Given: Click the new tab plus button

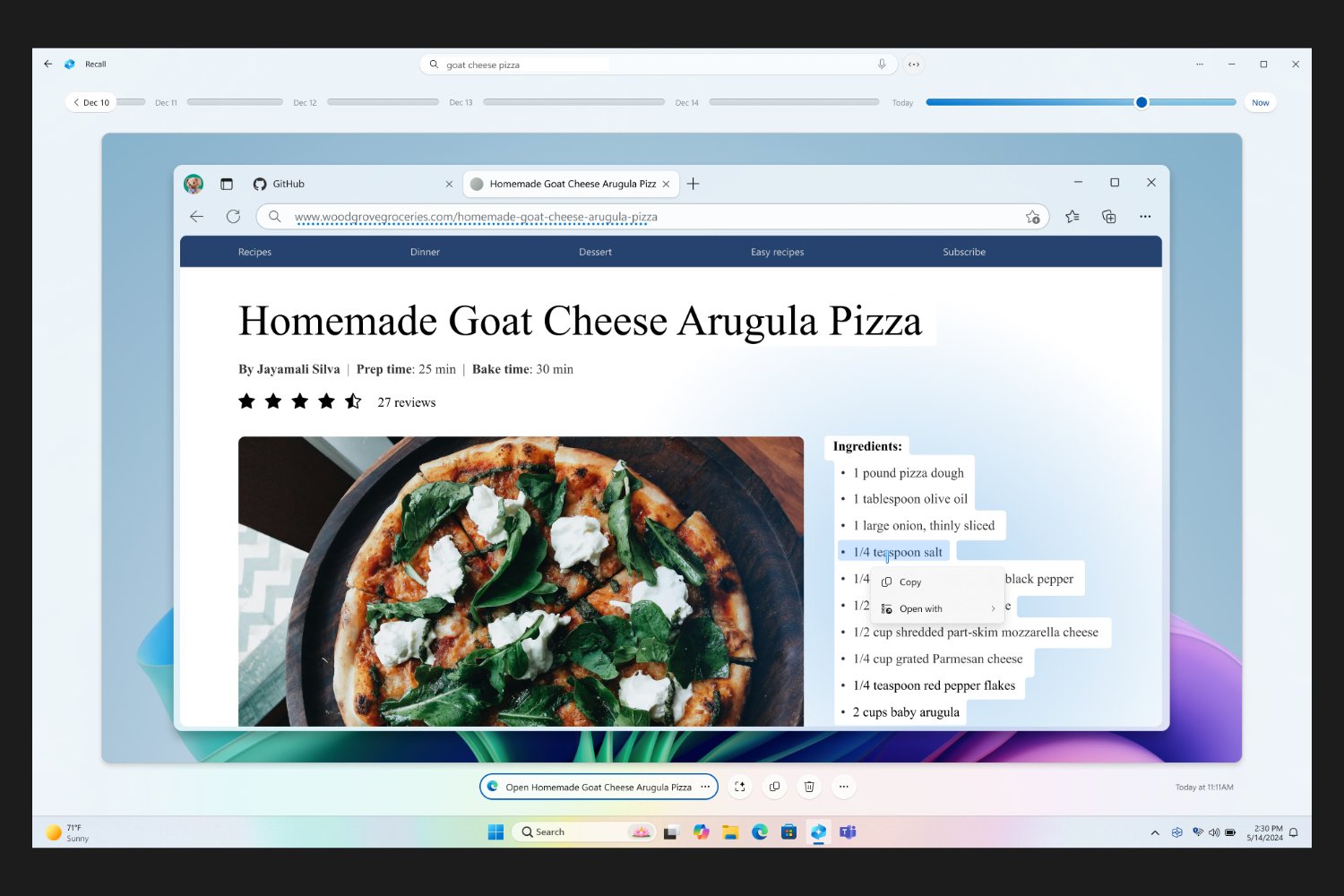Looking at the screenshot, I should tap(694, 184).
